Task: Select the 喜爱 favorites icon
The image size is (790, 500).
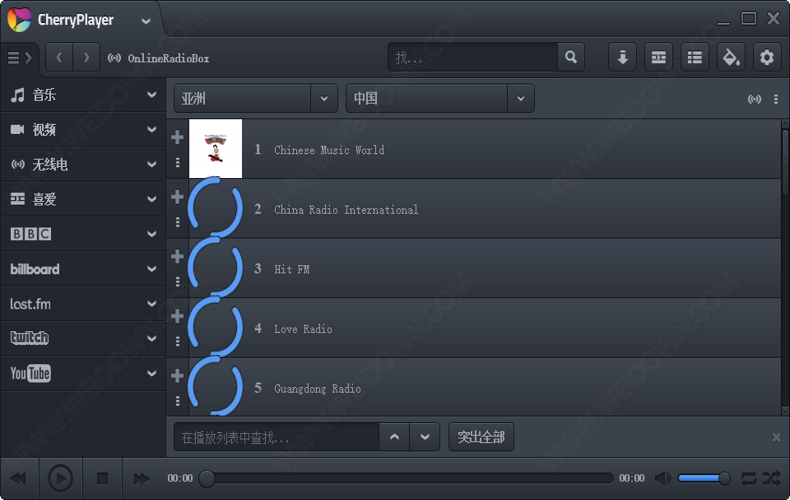Action: [x=18, y=199]
